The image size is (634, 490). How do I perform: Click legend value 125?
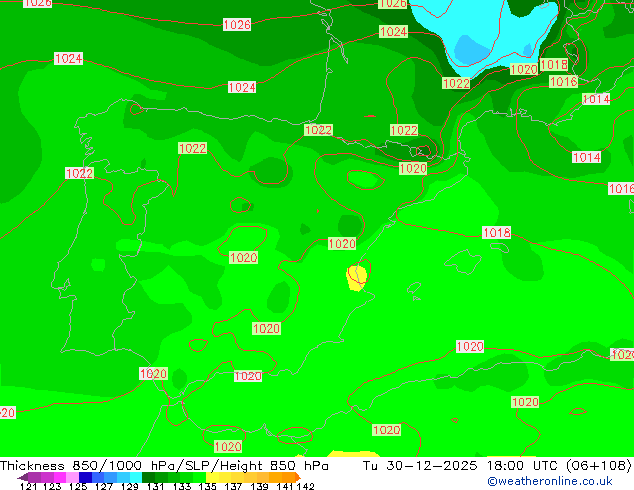tap(78, 486)
